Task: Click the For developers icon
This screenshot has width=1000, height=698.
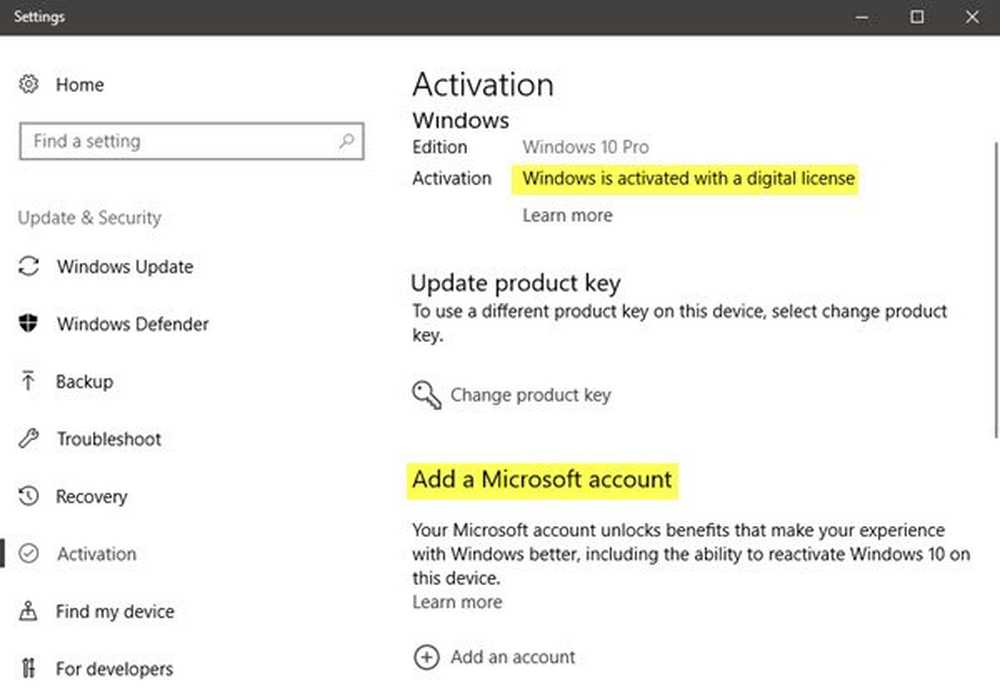Action: [x=27, y=668]
